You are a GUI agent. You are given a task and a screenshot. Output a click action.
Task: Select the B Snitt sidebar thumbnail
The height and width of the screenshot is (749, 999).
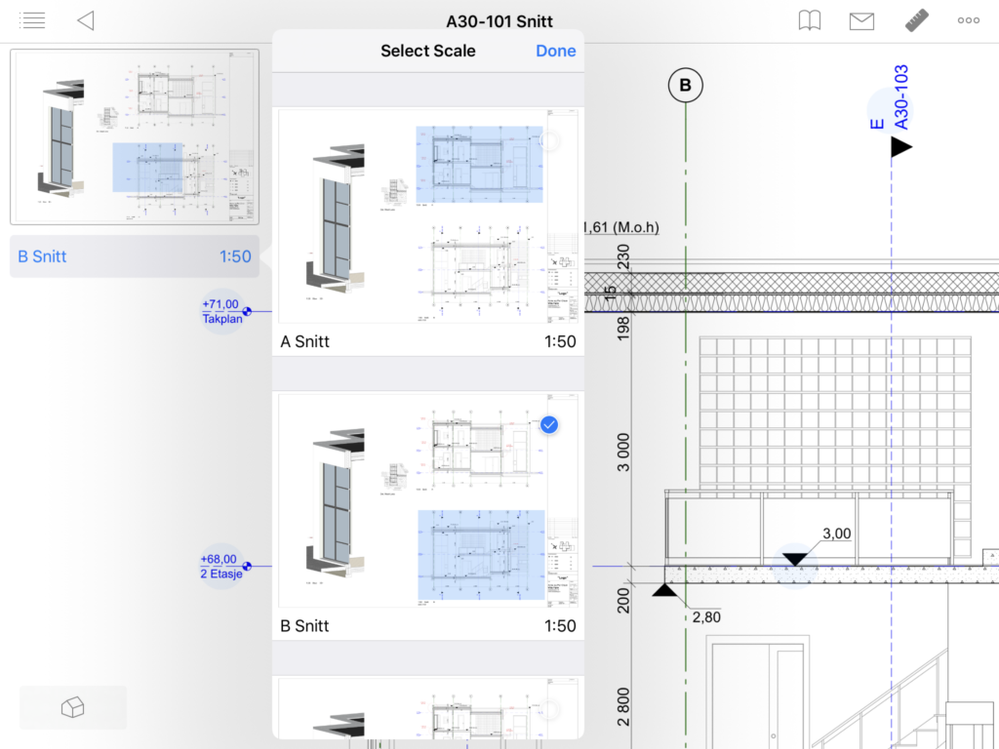pos(134,137)
